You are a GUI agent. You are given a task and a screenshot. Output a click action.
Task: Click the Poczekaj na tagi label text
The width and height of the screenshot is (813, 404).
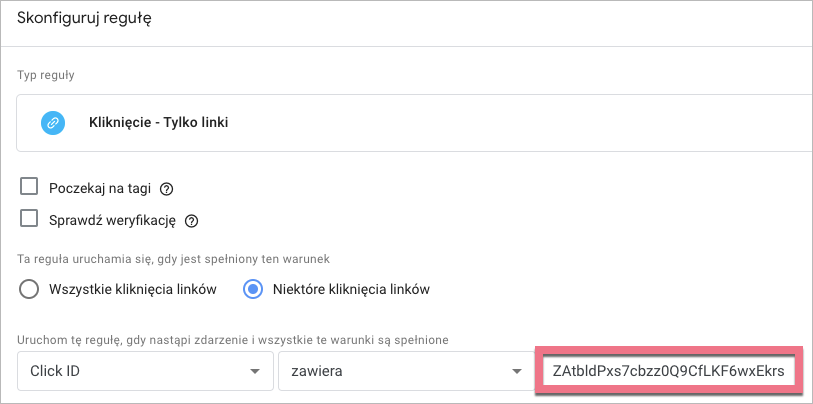tap(101, 188)
